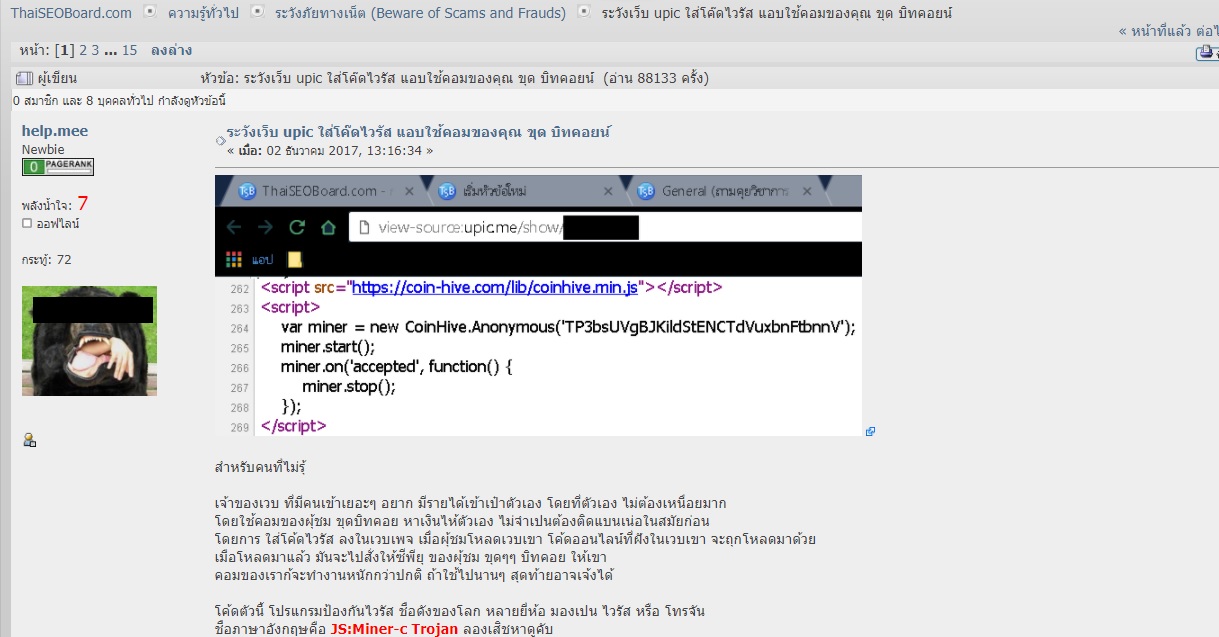Image resolution: width=1219 pixels, height=637 pixels.
Task: Open the post subject link beside the date
Action: tap(418, 132)
